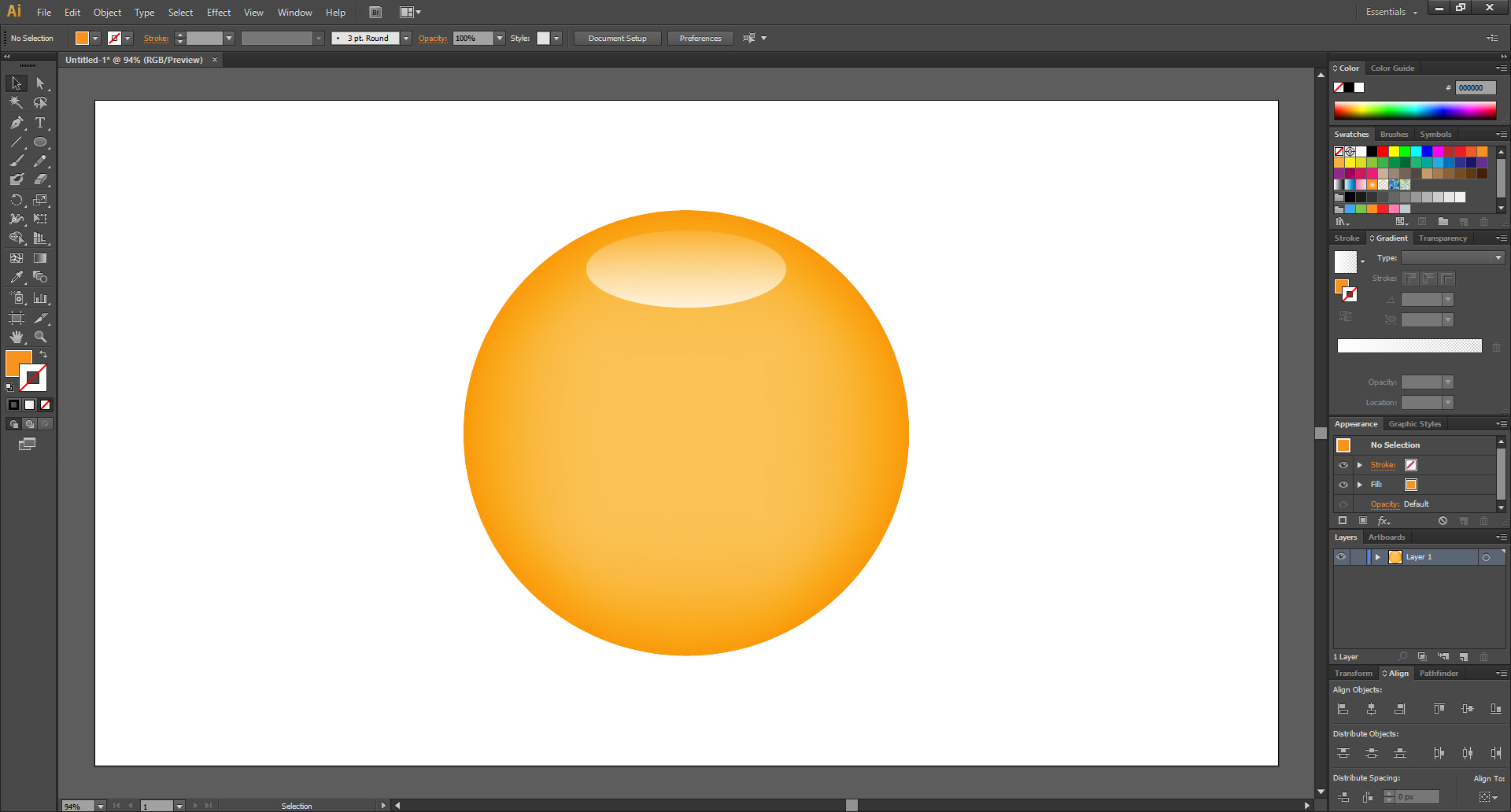Image resolution: width=1511 pixels, height=812 pixels.
Task: Click Add New Effect fx icon
Action: (1384, 521)
